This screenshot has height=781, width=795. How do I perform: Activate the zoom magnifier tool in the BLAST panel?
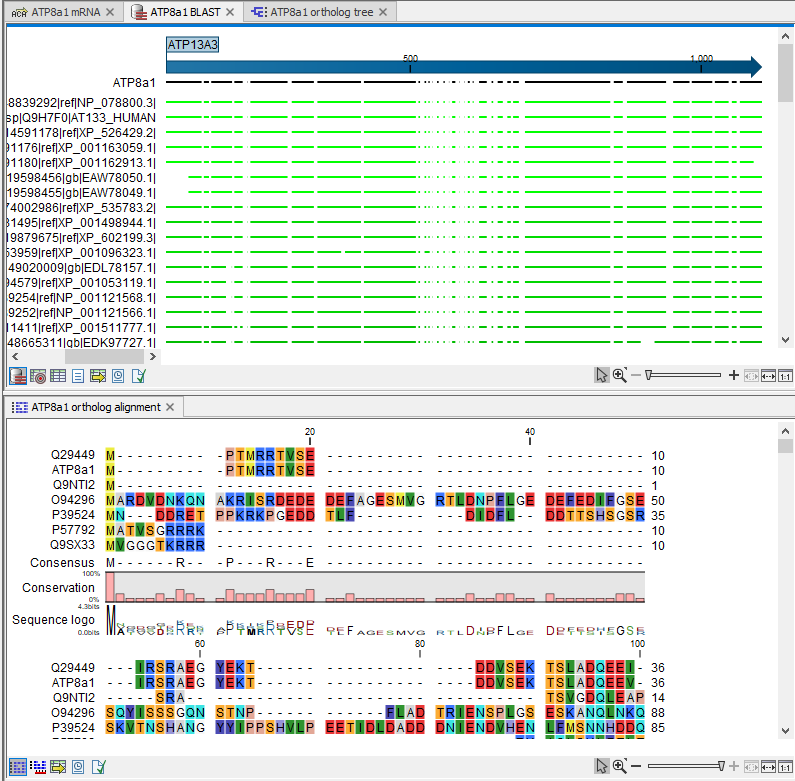pos(620,375)
